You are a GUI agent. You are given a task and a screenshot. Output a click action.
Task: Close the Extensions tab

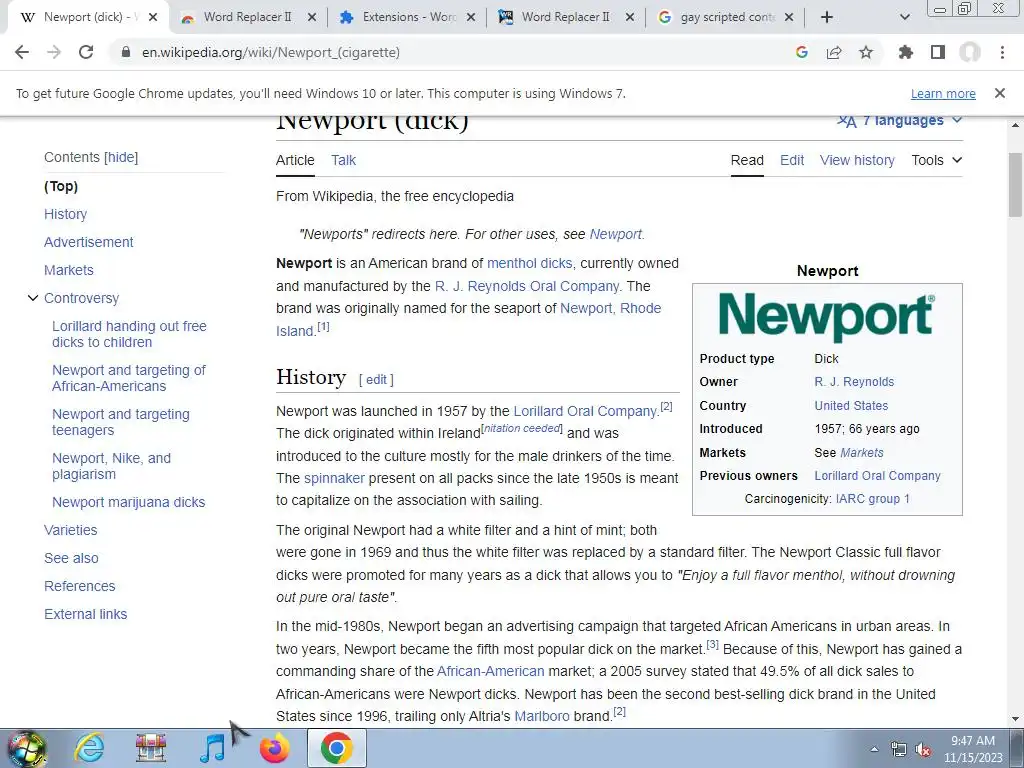(471, 17)
